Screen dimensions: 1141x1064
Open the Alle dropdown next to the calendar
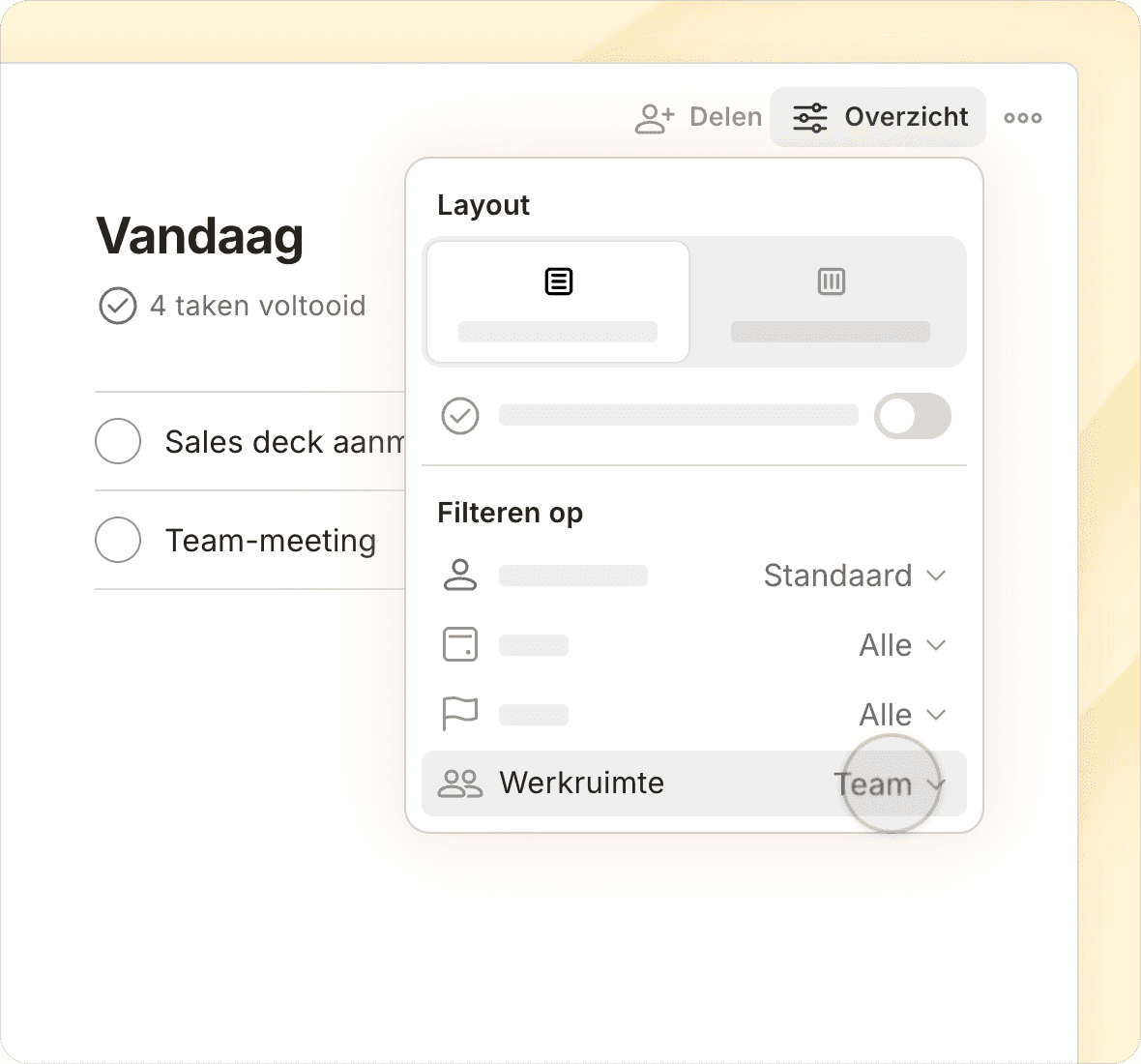(x=901, y=645)
